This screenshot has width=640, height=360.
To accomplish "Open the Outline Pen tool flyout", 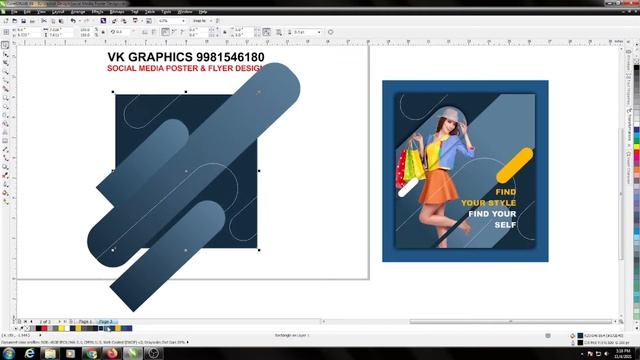I will point(5,184).
